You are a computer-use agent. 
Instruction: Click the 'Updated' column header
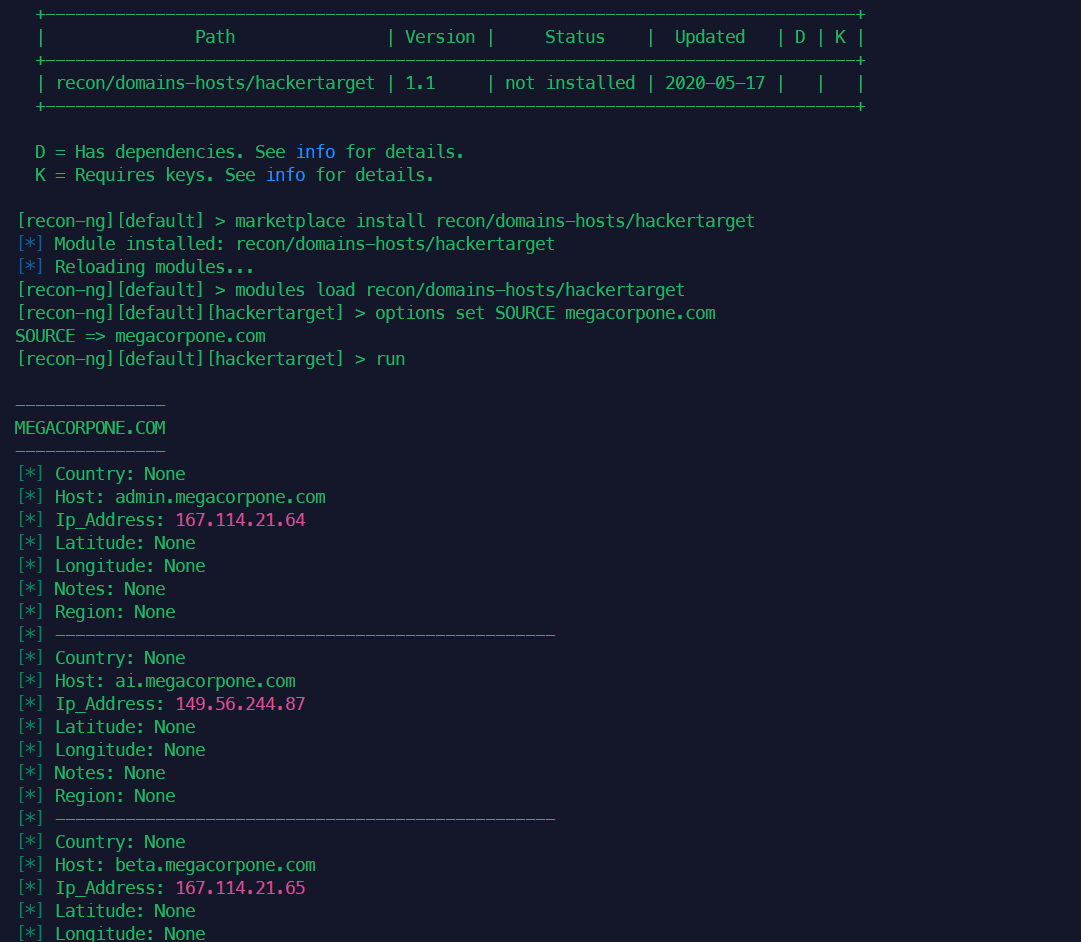709,37
